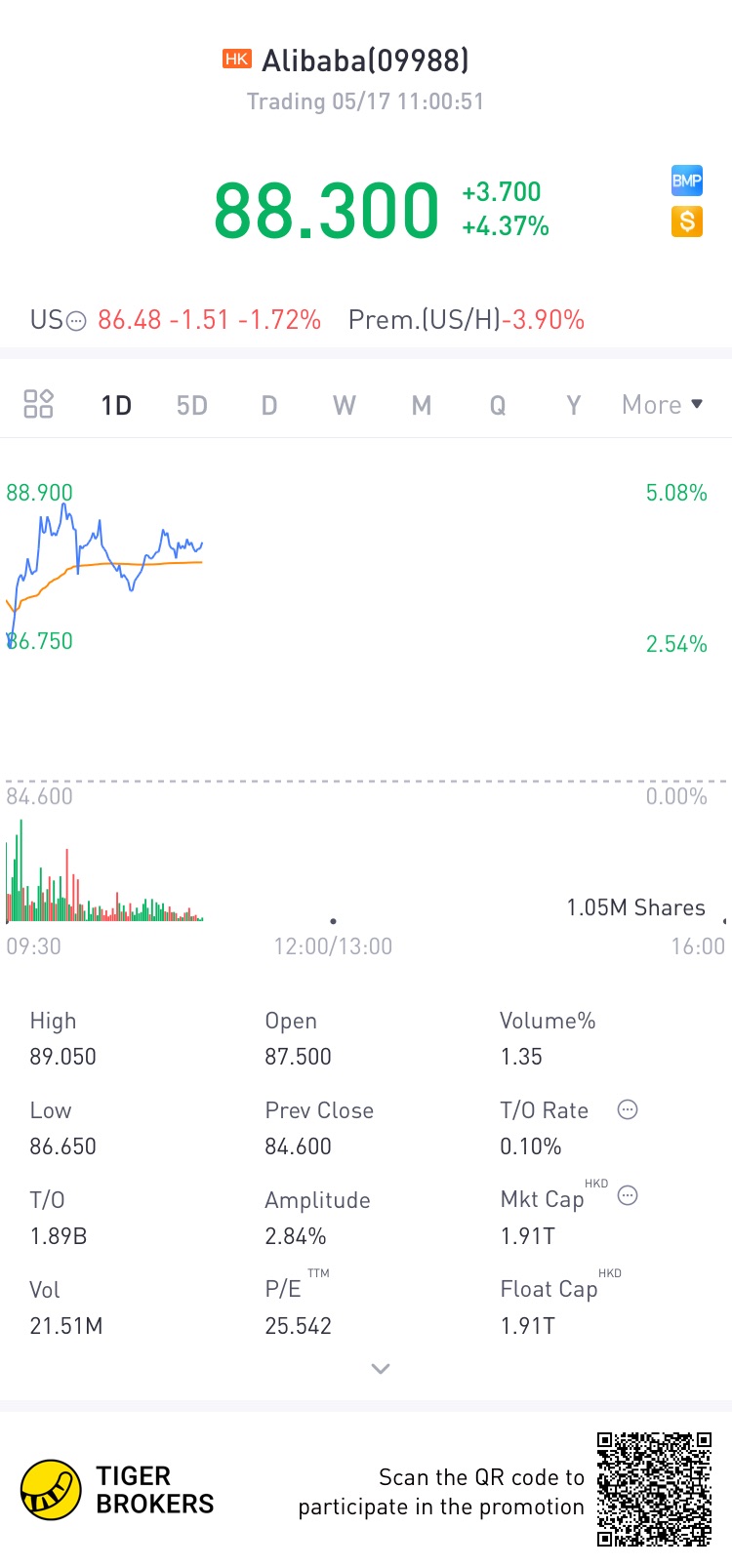This screenshot has width=732, height=1568.
Task: Tap the orange dollar sign icon
Action: tap(687, 222)
